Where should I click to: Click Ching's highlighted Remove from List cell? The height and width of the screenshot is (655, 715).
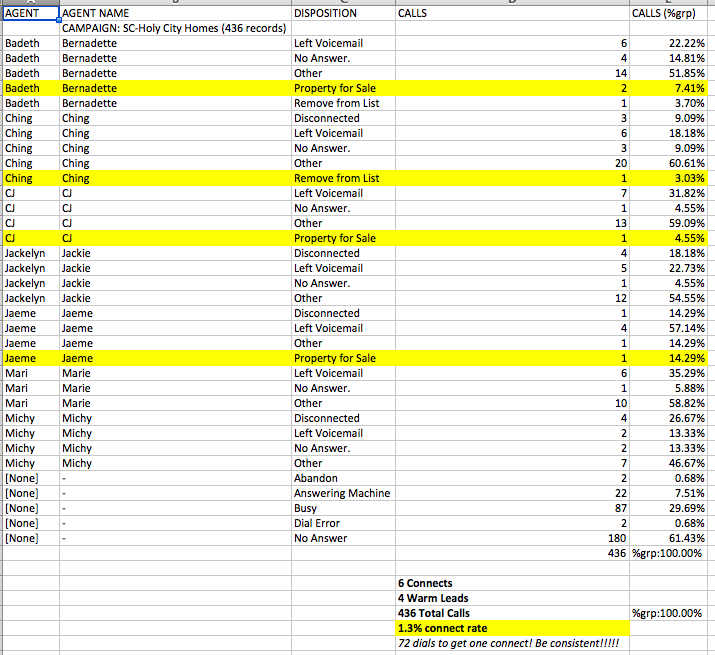[343, 178]
